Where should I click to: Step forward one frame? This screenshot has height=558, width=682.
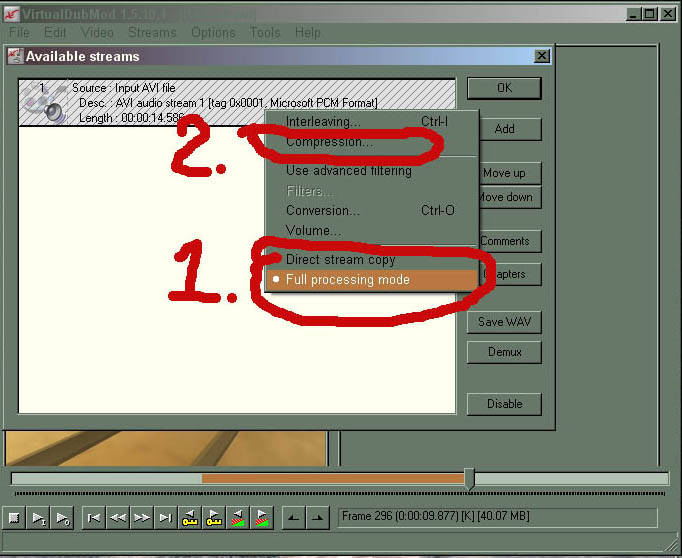141,518
